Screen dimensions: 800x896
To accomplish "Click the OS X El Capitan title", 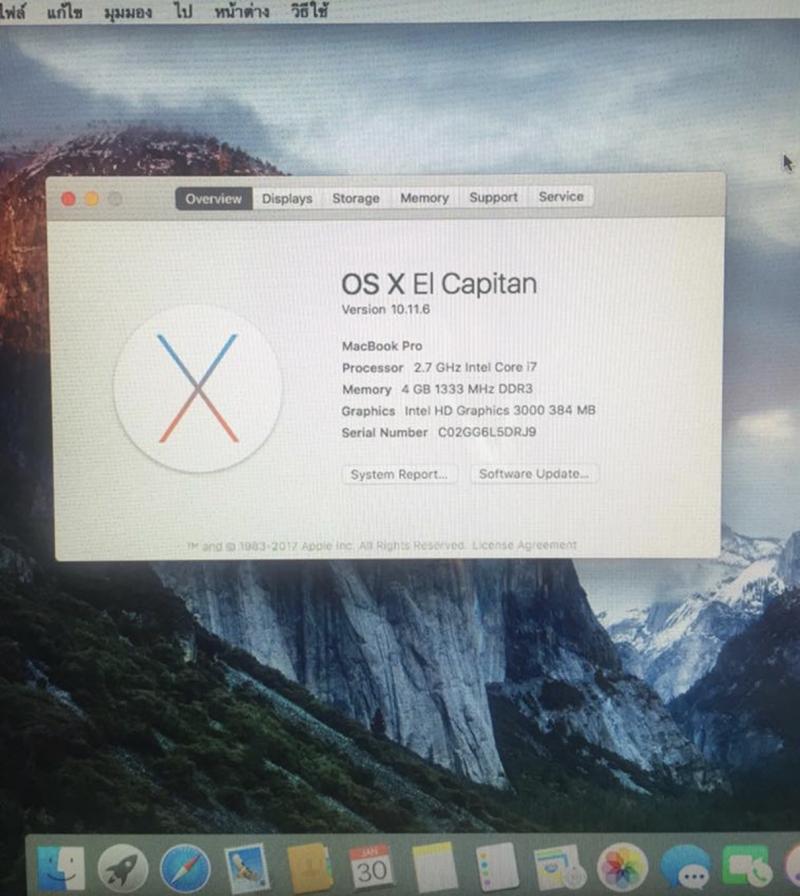I will pyautogui.click(x=439, y=284).
